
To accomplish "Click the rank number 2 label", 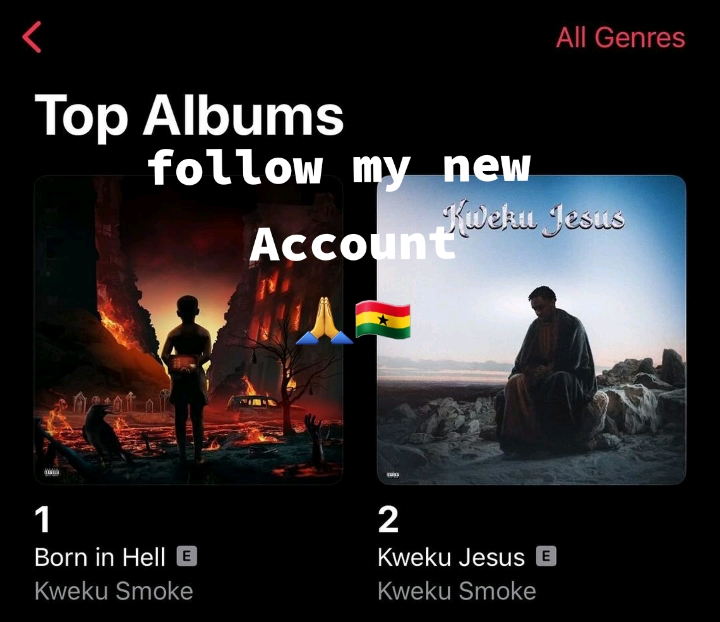I will pos(388,520).
